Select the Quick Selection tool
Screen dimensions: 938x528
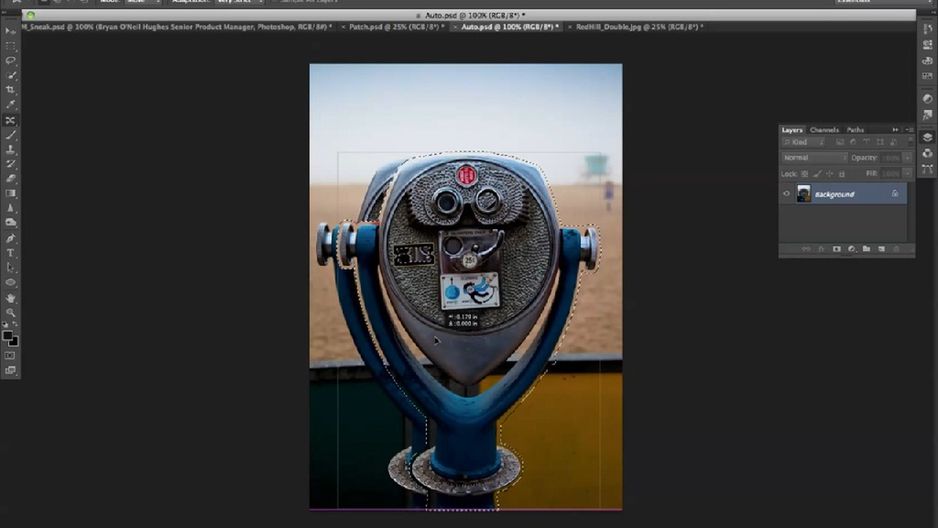click(x=10, y=75)
